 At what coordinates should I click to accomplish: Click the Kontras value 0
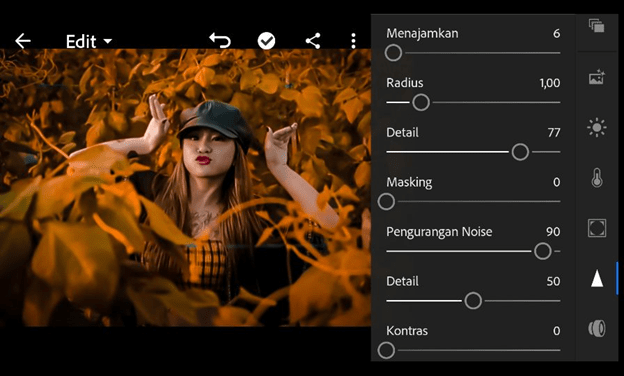point(556,331)
